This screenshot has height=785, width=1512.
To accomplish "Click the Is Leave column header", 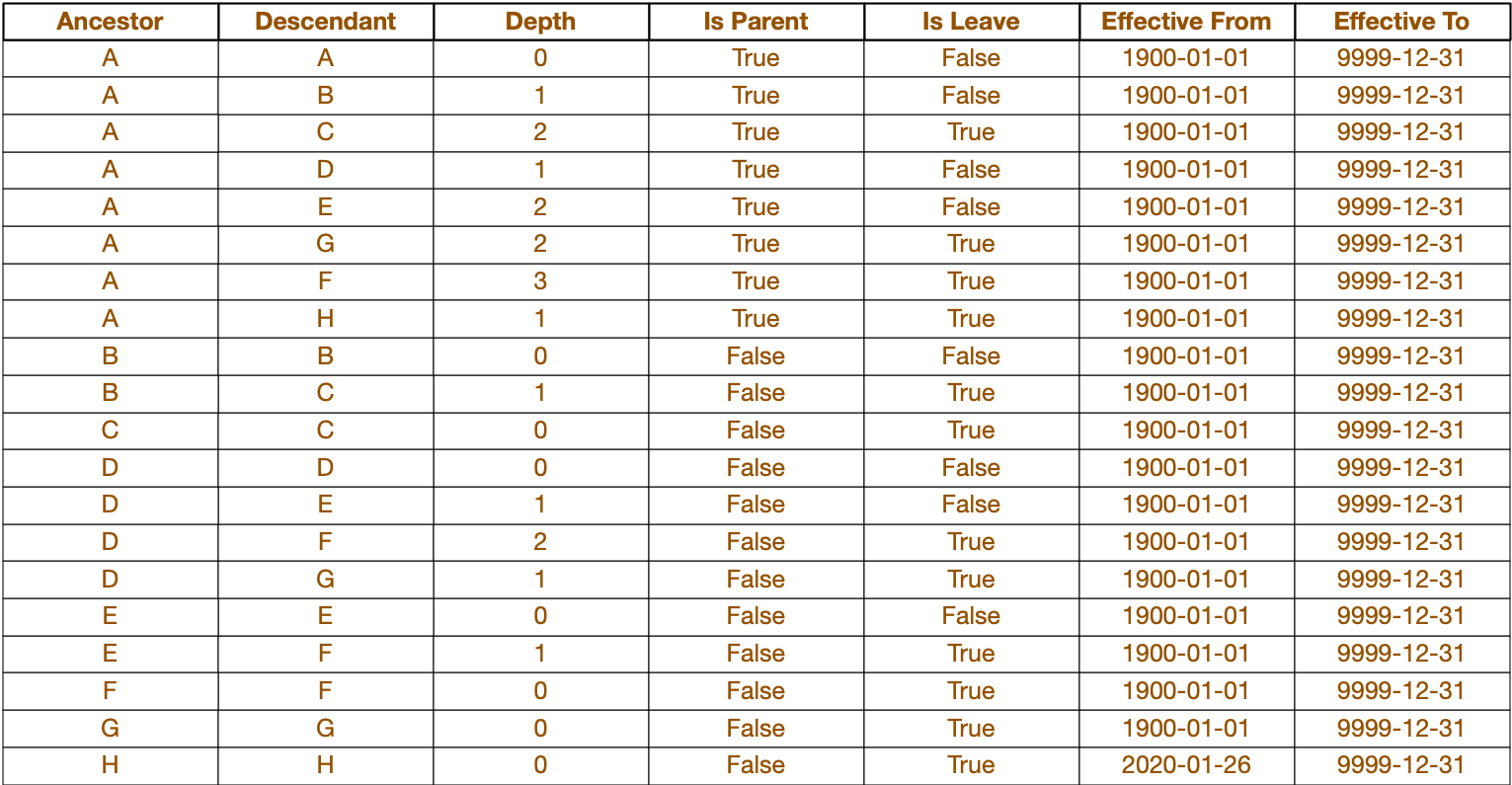I will click(x=971, y=22).
